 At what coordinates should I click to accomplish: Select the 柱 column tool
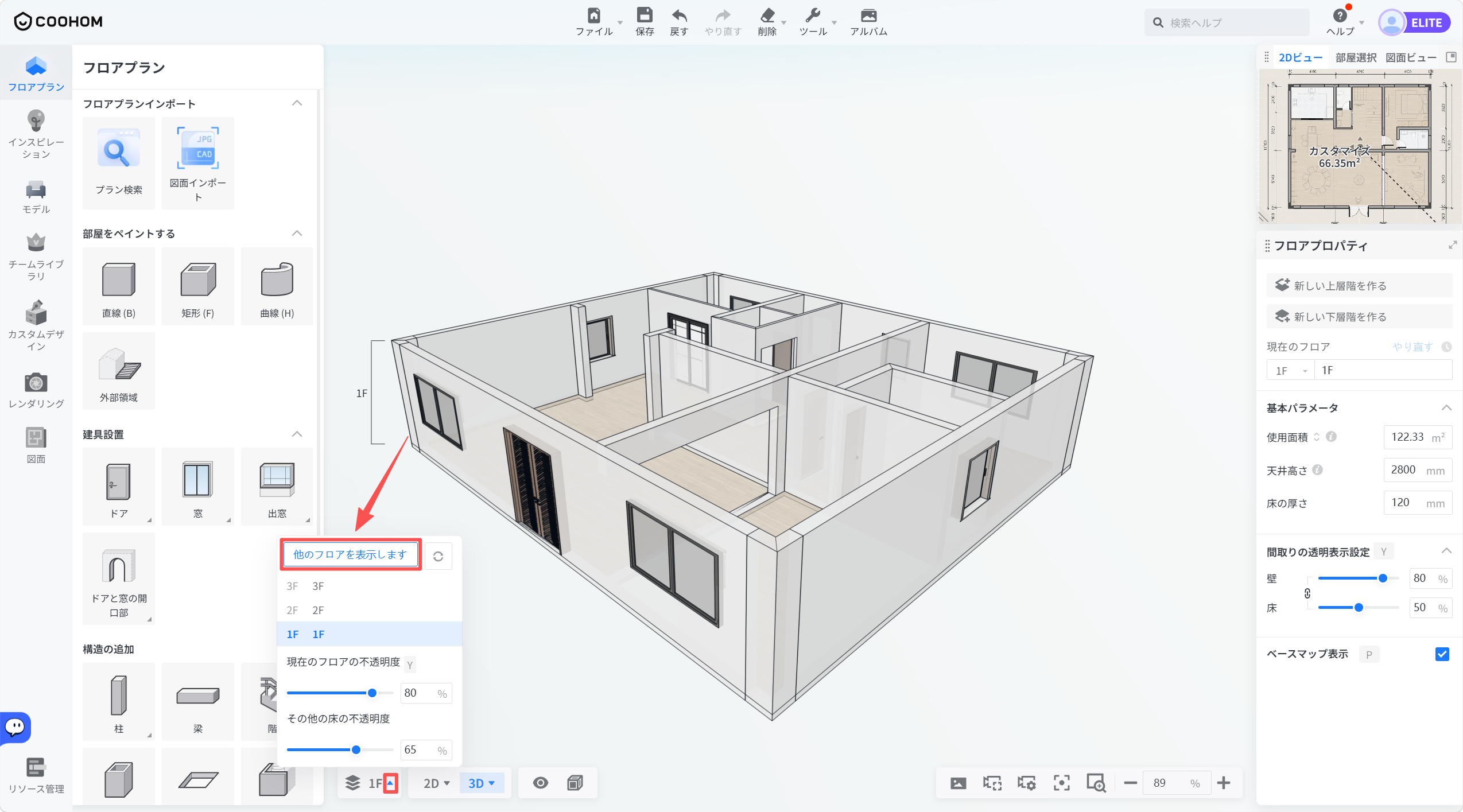point(119,701)
